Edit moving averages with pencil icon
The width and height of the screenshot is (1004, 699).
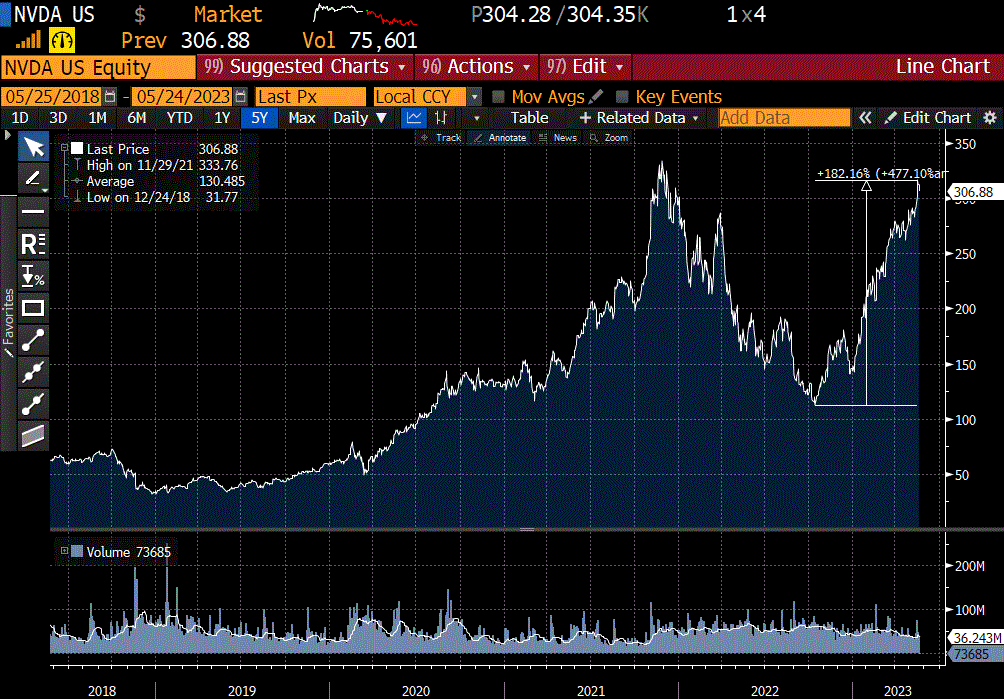595,97
